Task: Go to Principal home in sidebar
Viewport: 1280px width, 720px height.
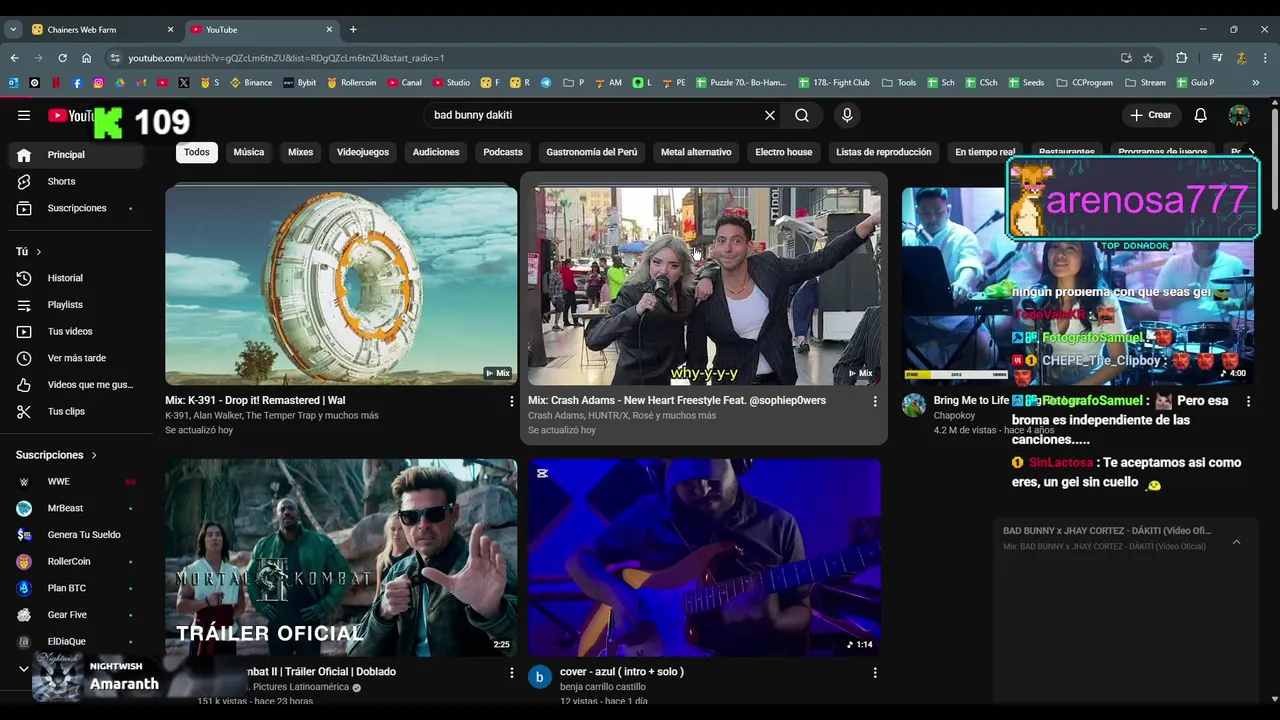Action: pyautogui.click(x=76, y=155)
